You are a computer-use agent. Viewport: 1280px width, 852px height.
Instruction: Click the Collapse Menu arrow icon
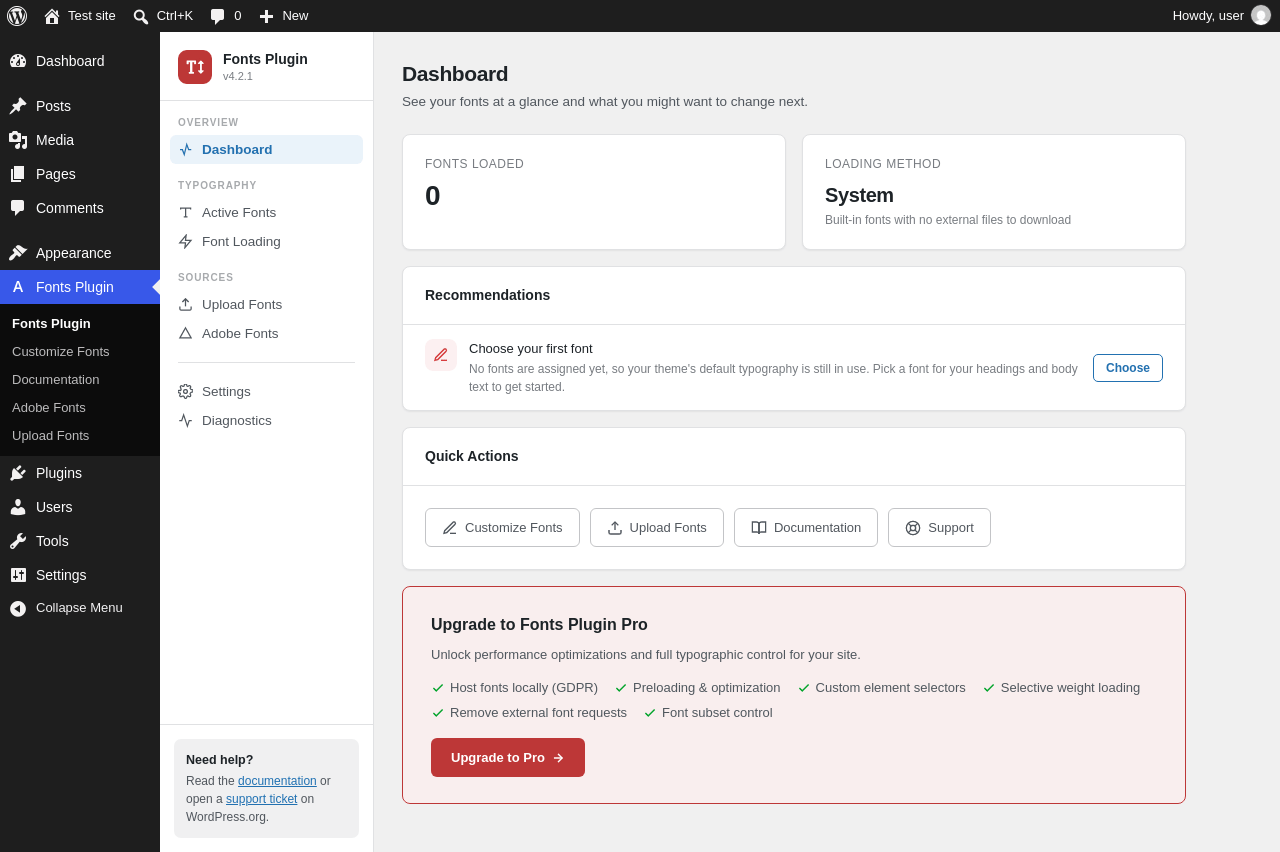(x=18, y=608)
